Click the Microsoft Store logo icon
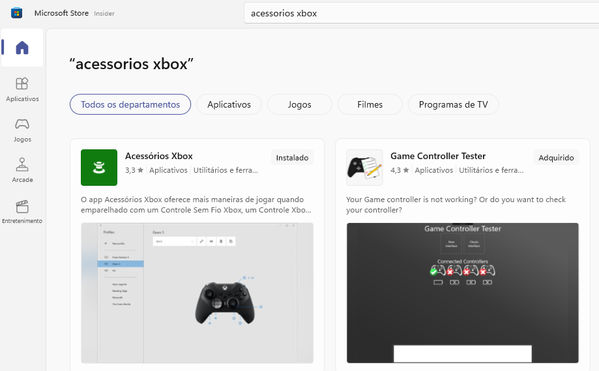599x371 pixels. [x=16, y=13]
